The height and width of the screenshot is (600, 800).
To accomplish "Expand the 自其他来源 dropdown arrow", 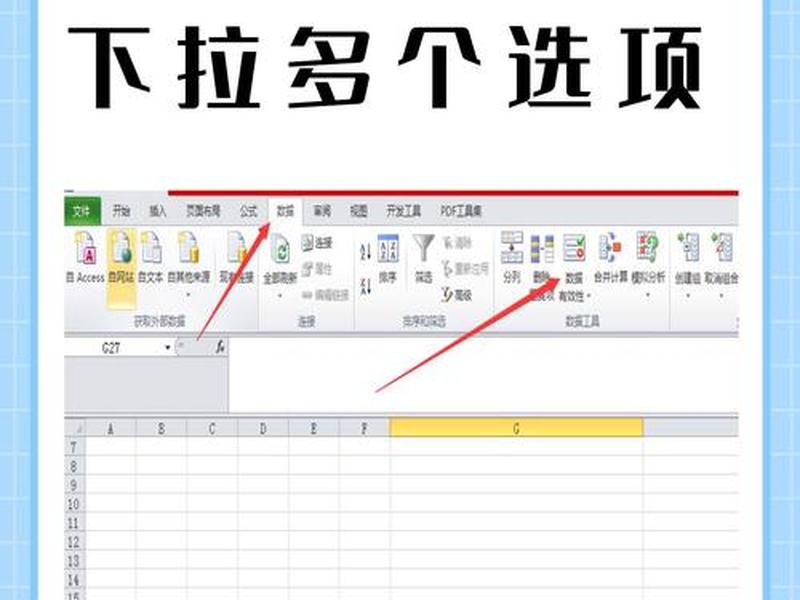I will tap(188, 295).
